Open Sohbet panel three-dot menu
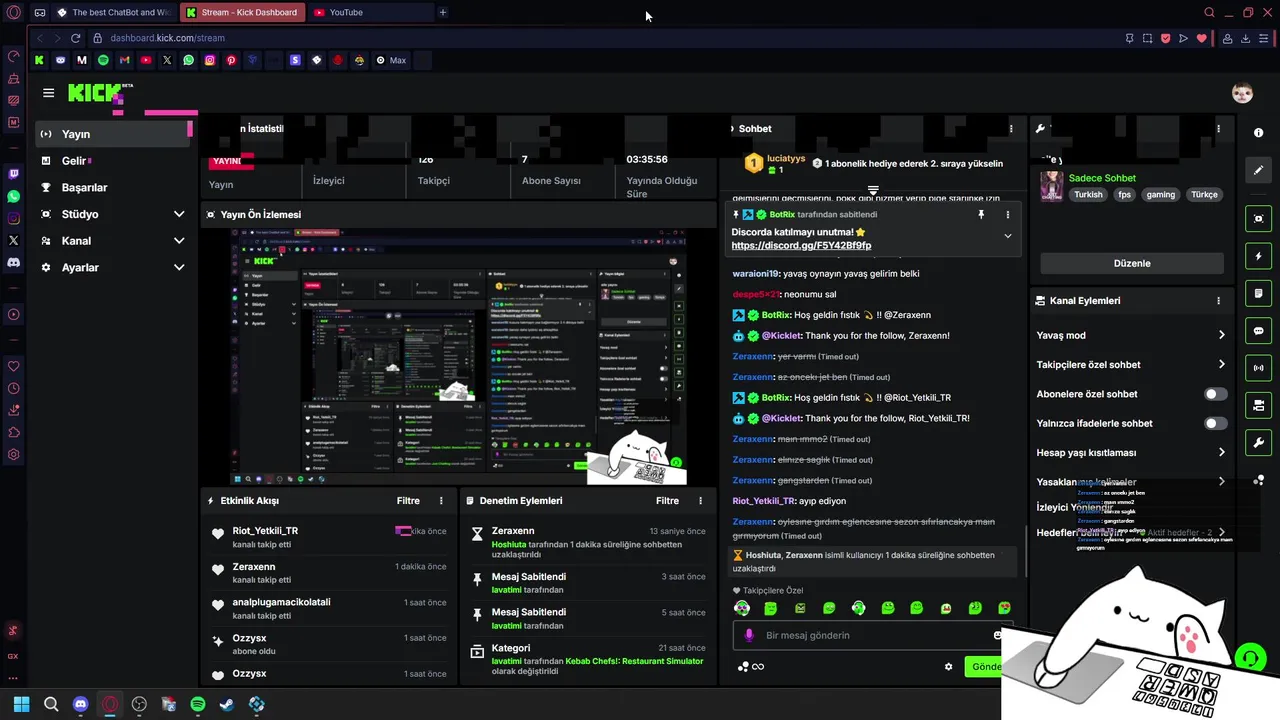 1011,129
